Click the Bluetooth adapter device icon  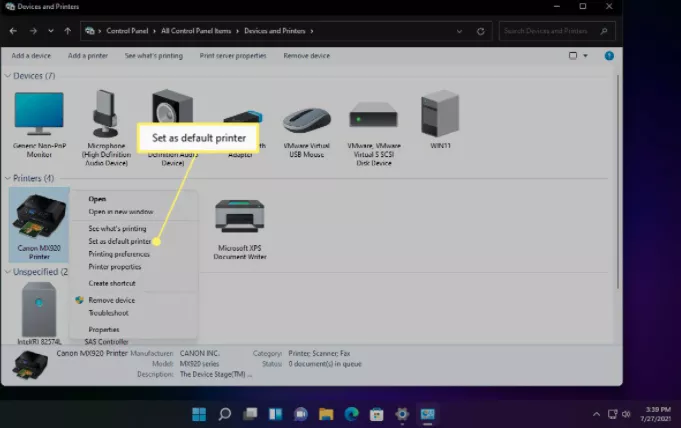[x=243, y=116]
